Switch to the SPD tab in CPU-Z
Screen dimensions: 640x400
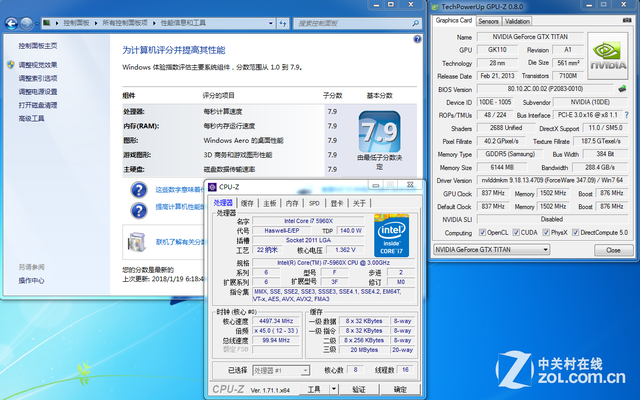314,203
